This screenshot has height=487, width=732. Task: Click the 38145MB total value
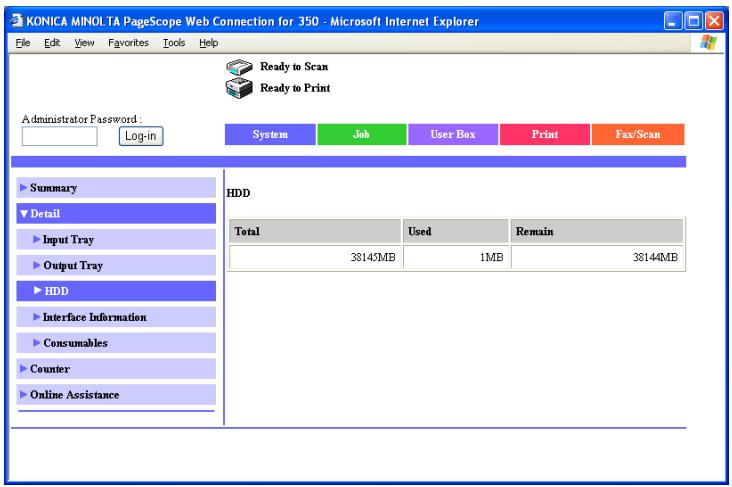[373, 257]
